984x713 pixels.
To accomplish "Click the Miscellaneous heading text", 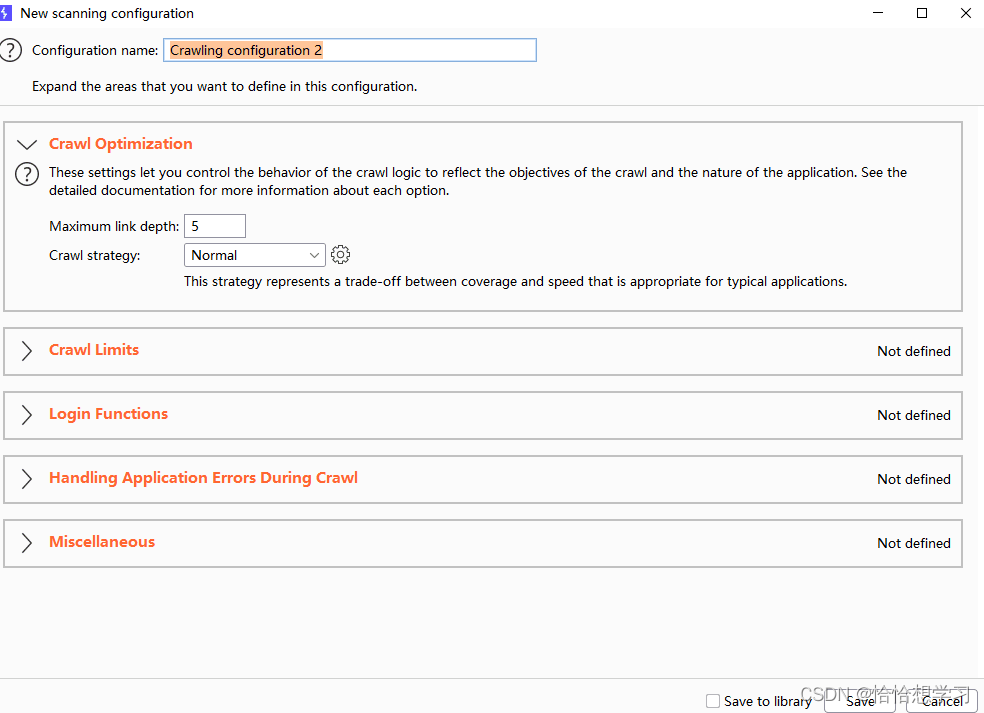I will (x=102, y=542).
